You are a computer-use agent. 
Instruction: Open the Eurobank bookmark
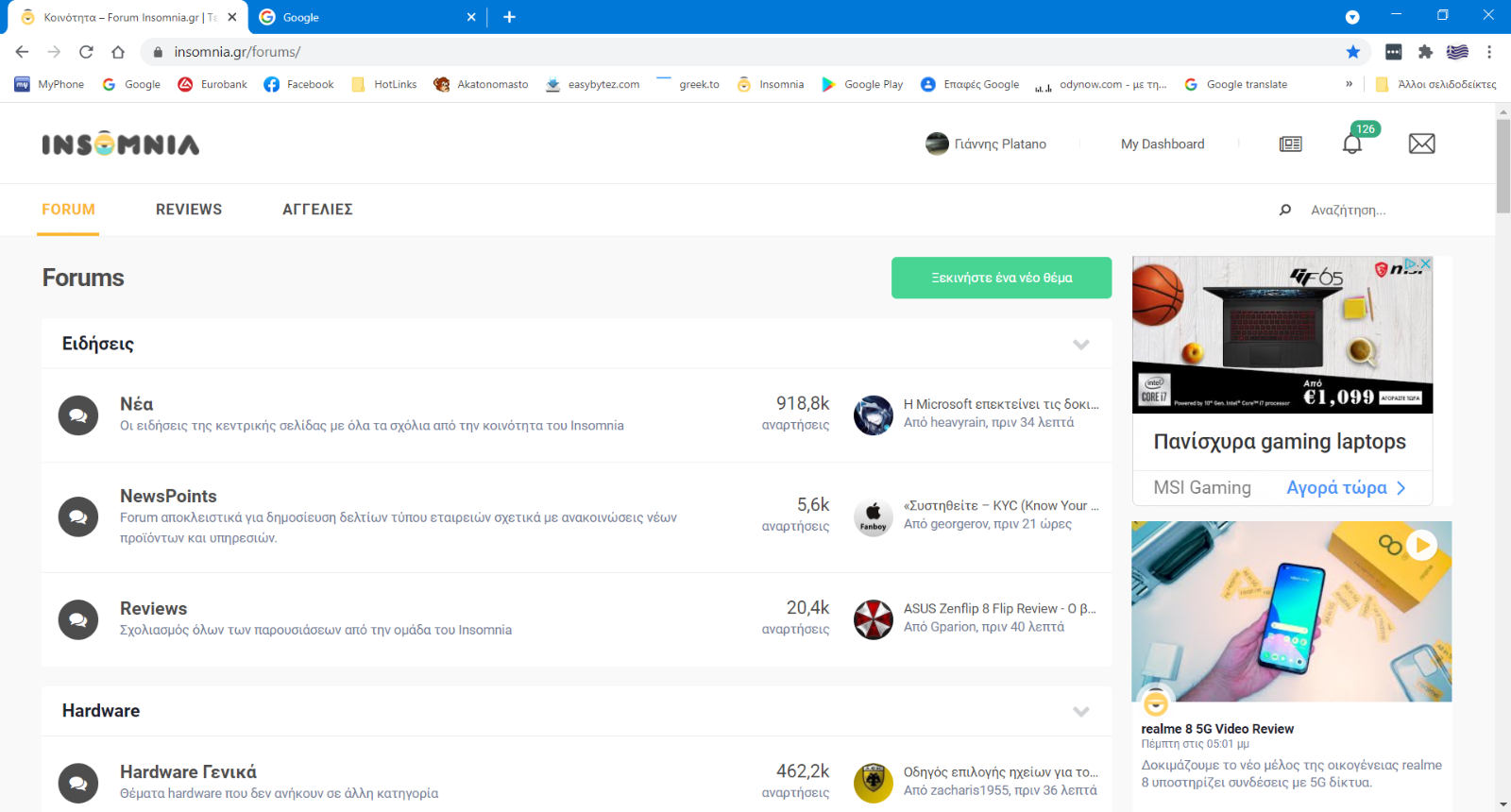pos(212,84)
